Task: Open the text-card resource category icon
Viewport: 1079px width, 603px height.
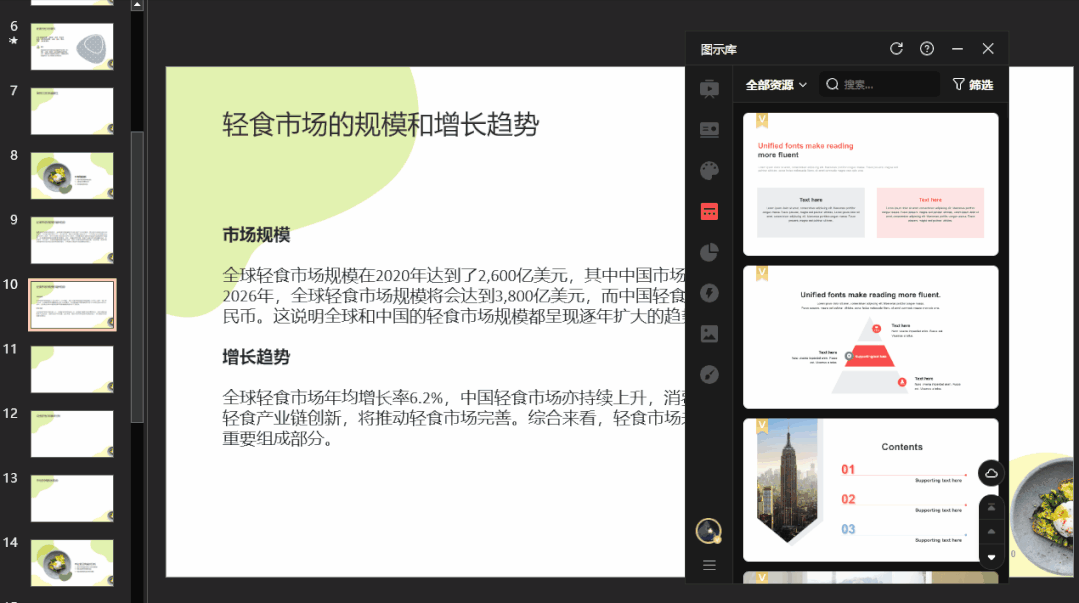Action: pyautogui.click(x=709, y=129)
